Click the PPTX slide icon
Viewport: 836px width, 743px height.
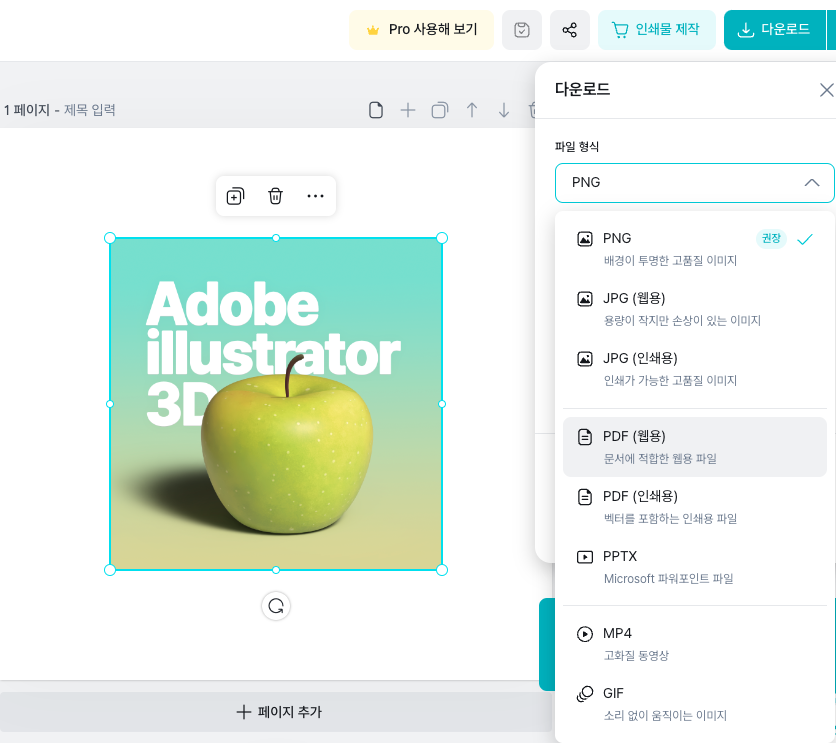(585, 557)
